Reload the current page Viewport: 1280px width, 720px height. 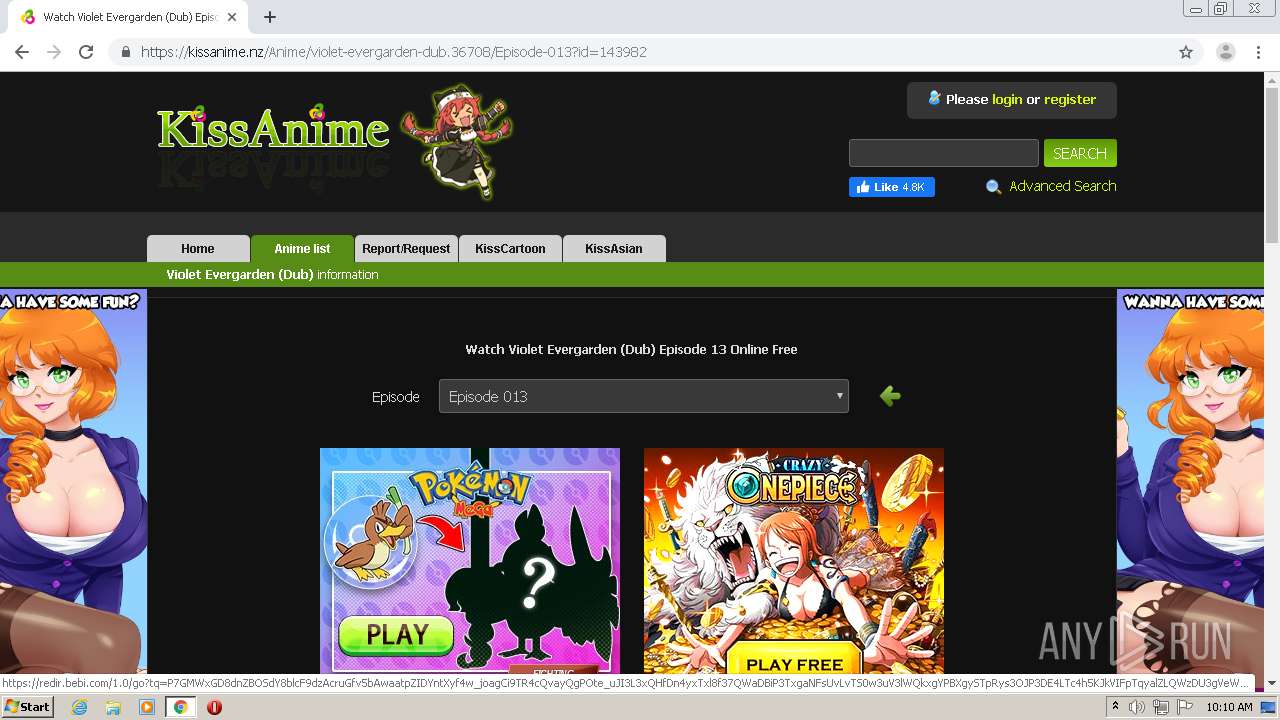[86, 52]
